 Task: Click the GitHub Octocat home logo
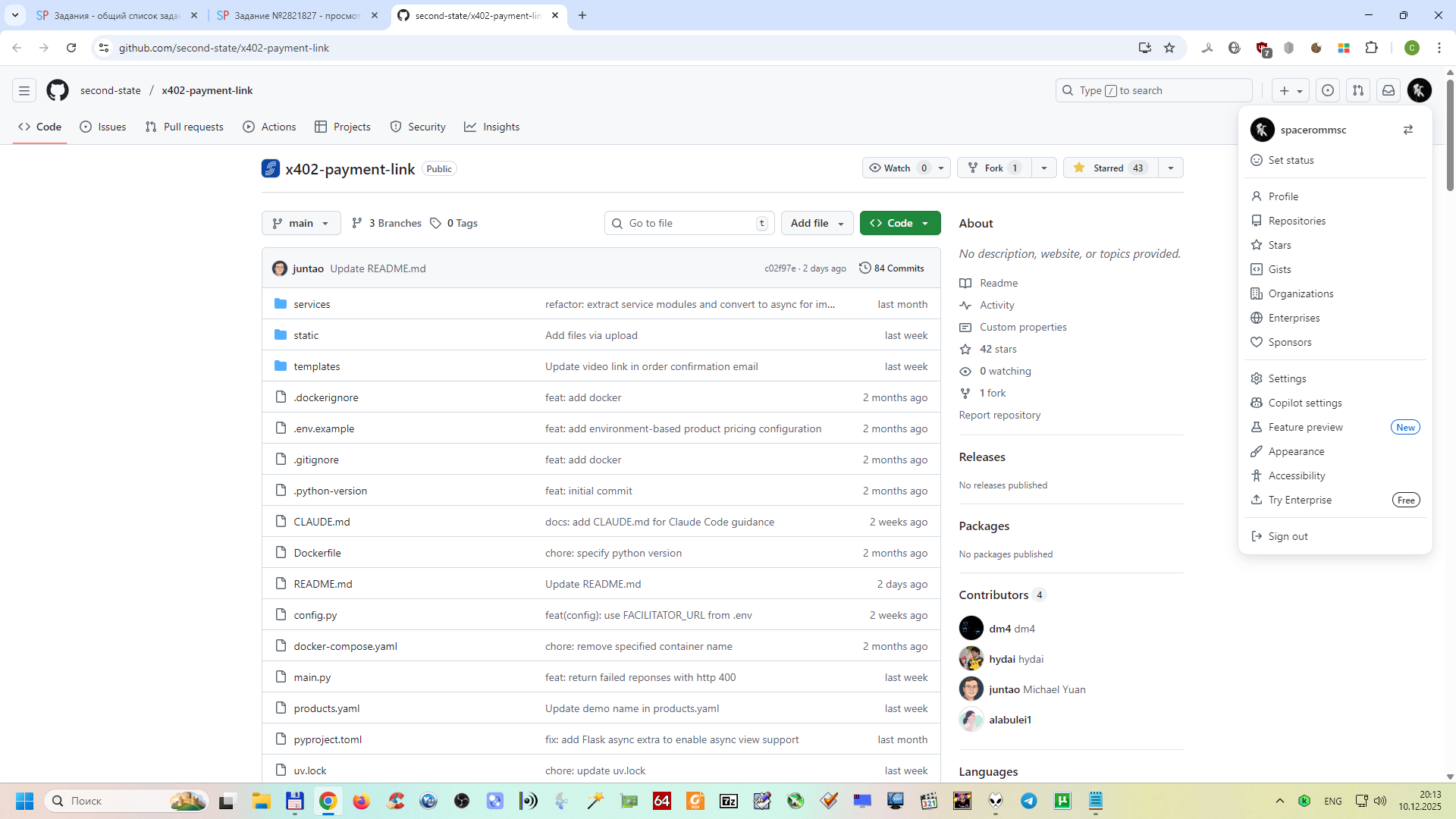(58, 90)
